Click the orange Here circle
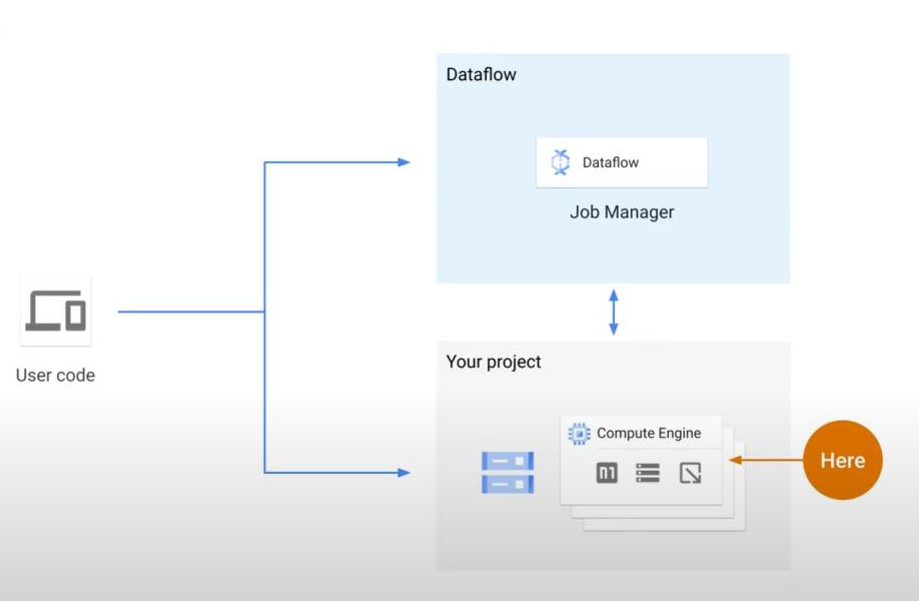Image resolution: width=919 pixels, height=601 pixels. pyautogui.click(x=842, y=460)
